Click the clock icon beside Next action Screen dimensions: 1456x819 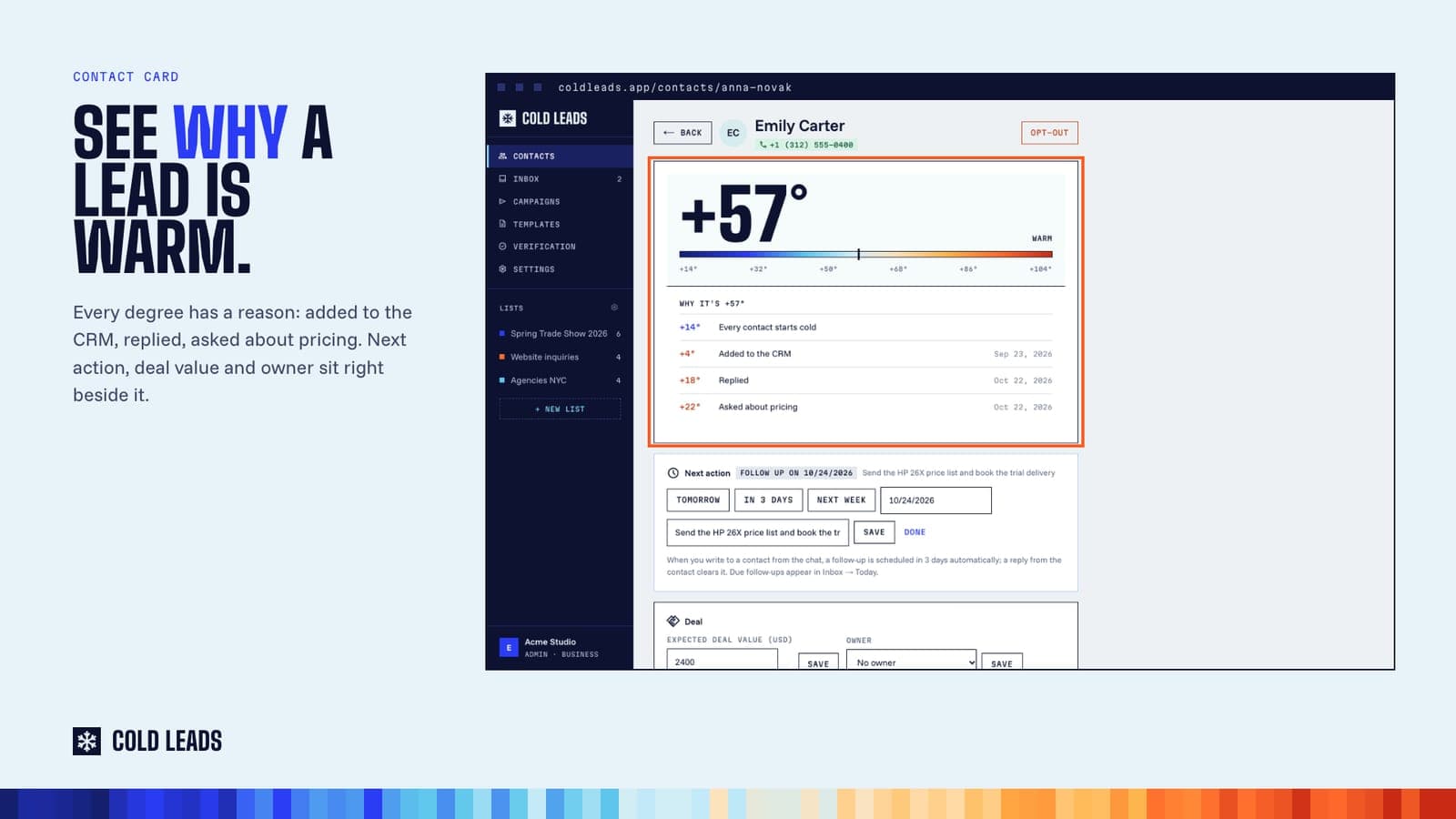(x=673, y=473)
